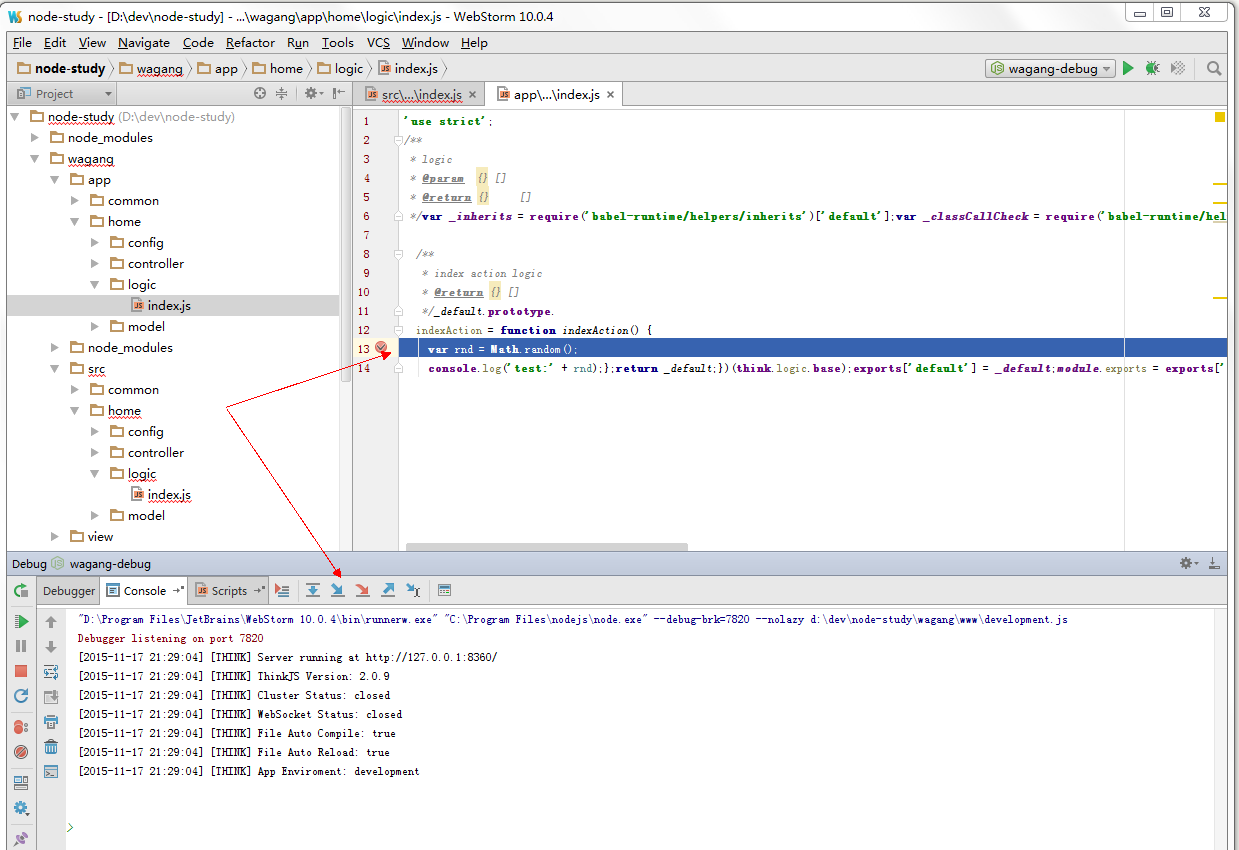1239x850 pixels.
Task: Click the editor horizontal scrollbar
Action: point(546,547)
